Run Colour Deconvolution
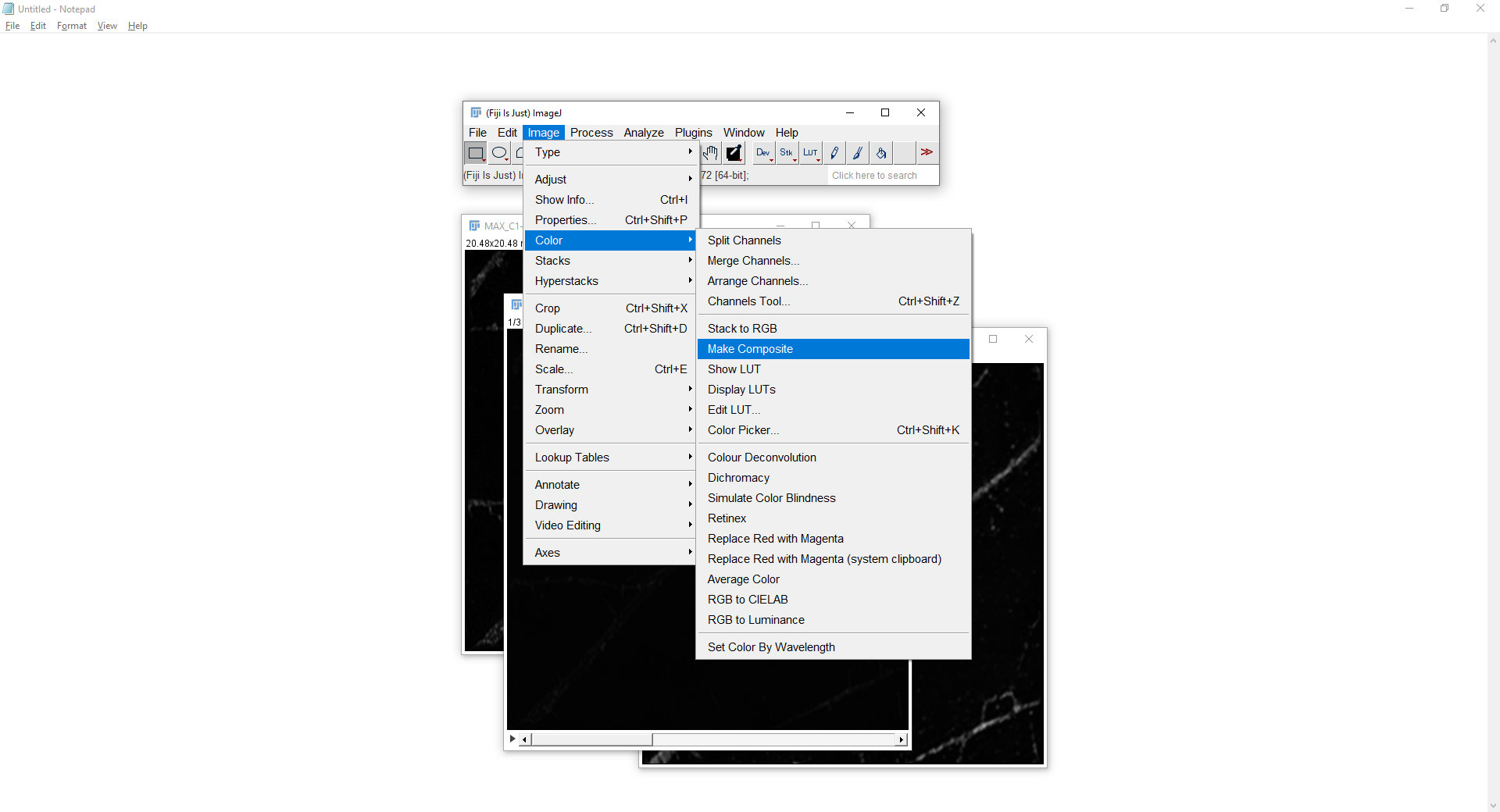The width and height of the screenshot is (1500, 812). [834, 458]
